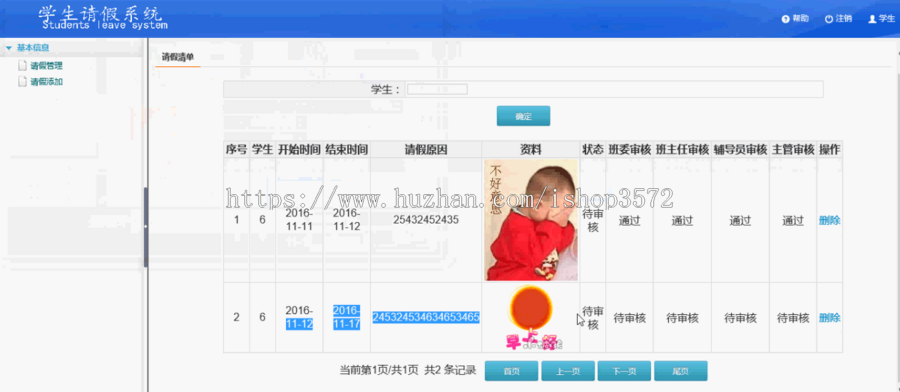Screen dimensions: 900x392
Task: Click the 主管审核 column header
Action: 793,150
